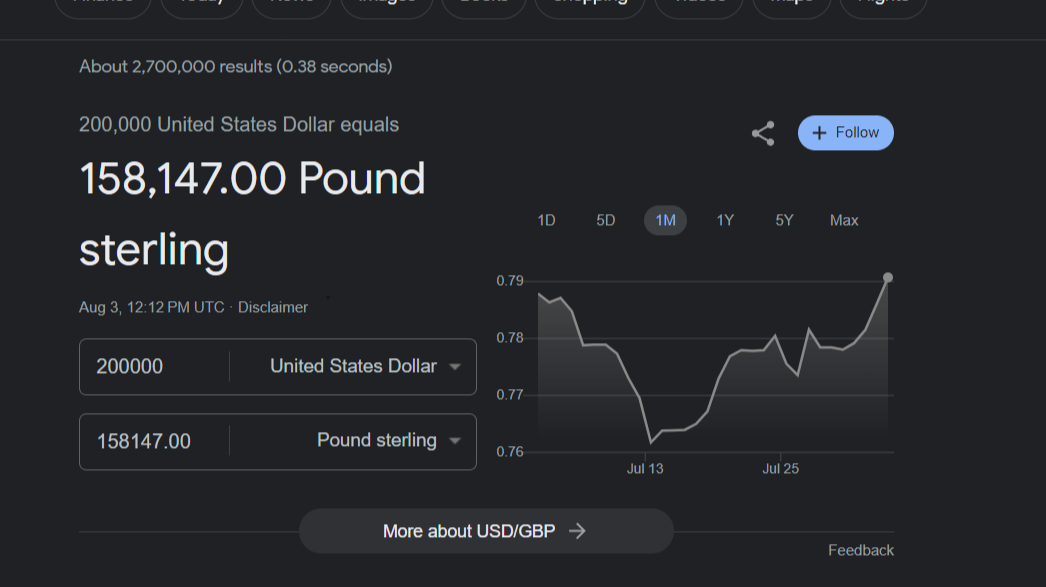This screenshot has height=587, width=1046.
Task: Click the share icon for conversion result
Action: coord(763,132)
